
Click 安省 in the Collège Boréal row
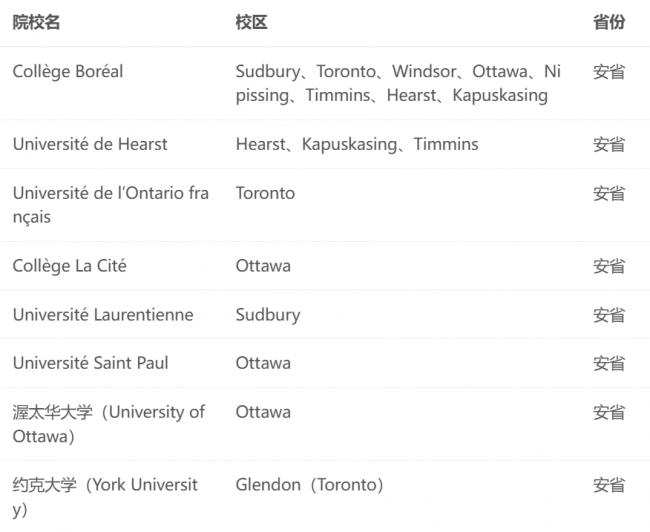pyautogui.click(x=609, y=72)
